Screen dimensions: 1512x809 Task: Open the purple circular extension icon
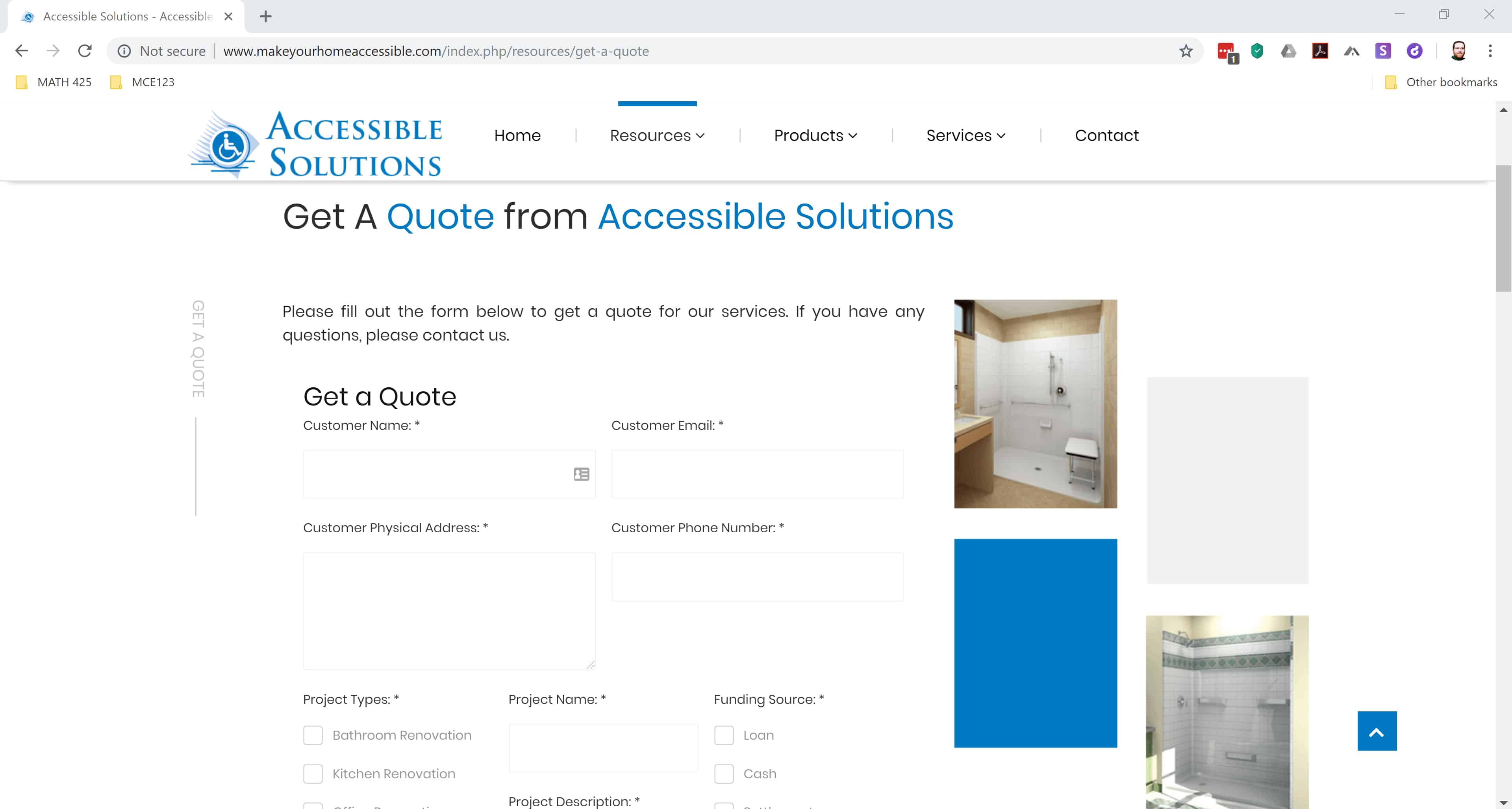pos(1415,51)
